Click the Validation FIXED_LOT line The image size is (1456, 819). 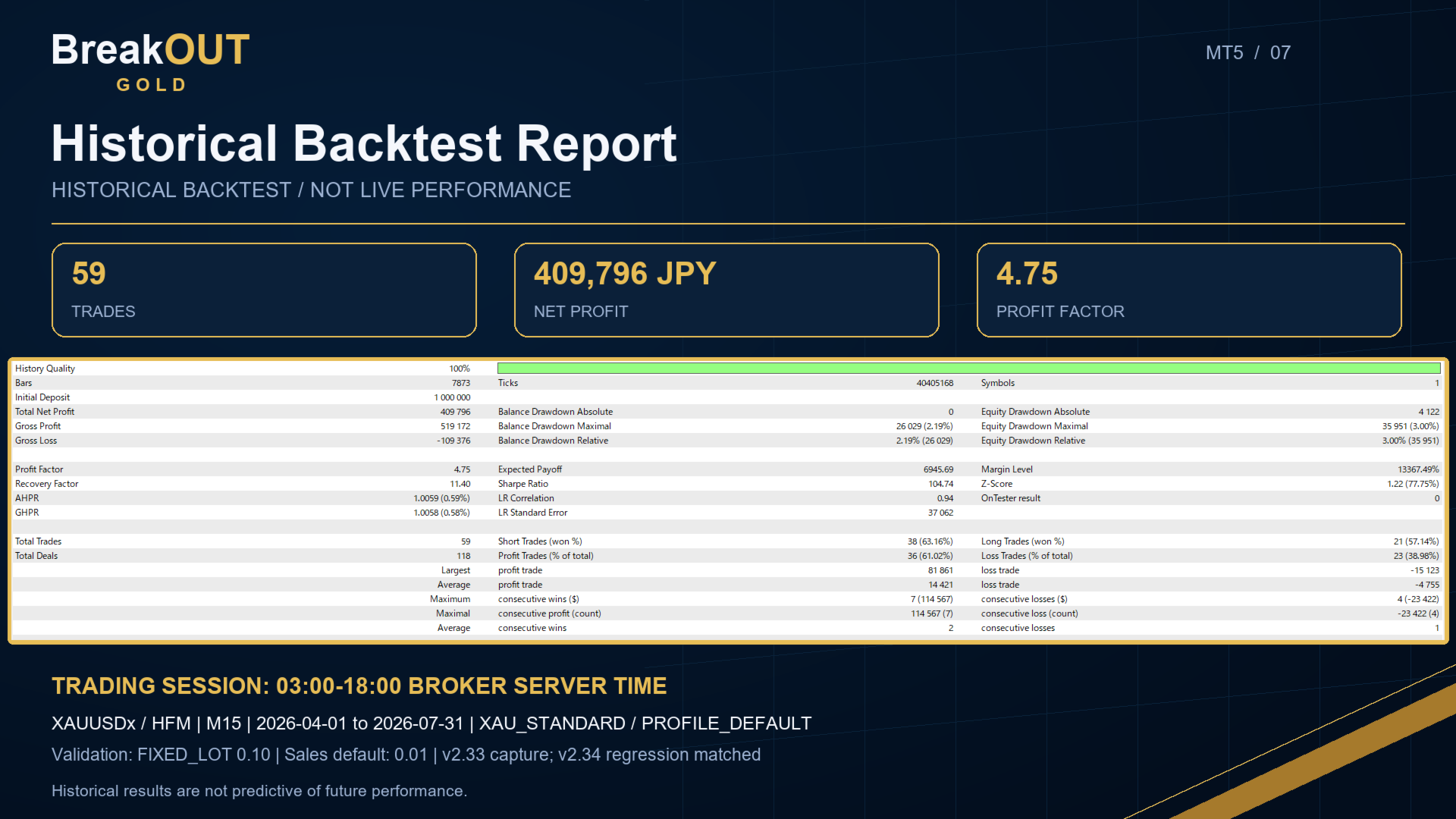pyautogui.click(x=406, y=755)
